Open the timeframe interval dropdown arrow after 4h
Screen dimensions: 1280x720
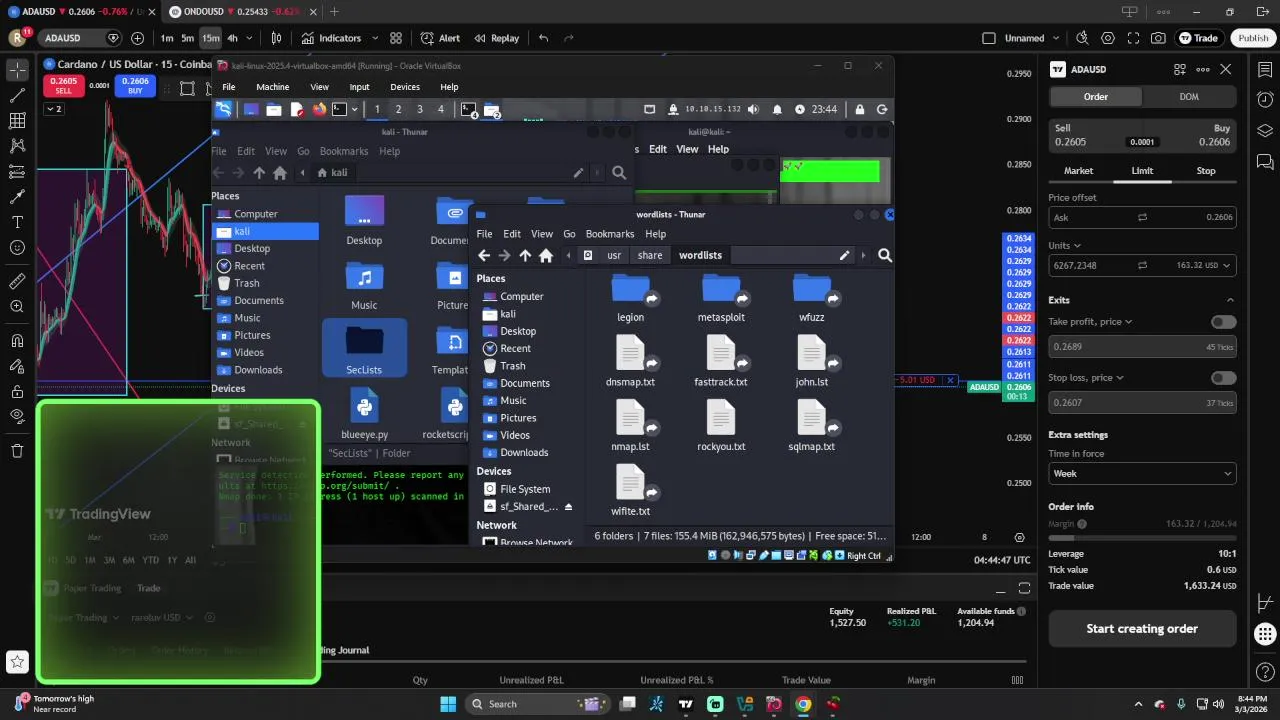click(x=249, y=38)
